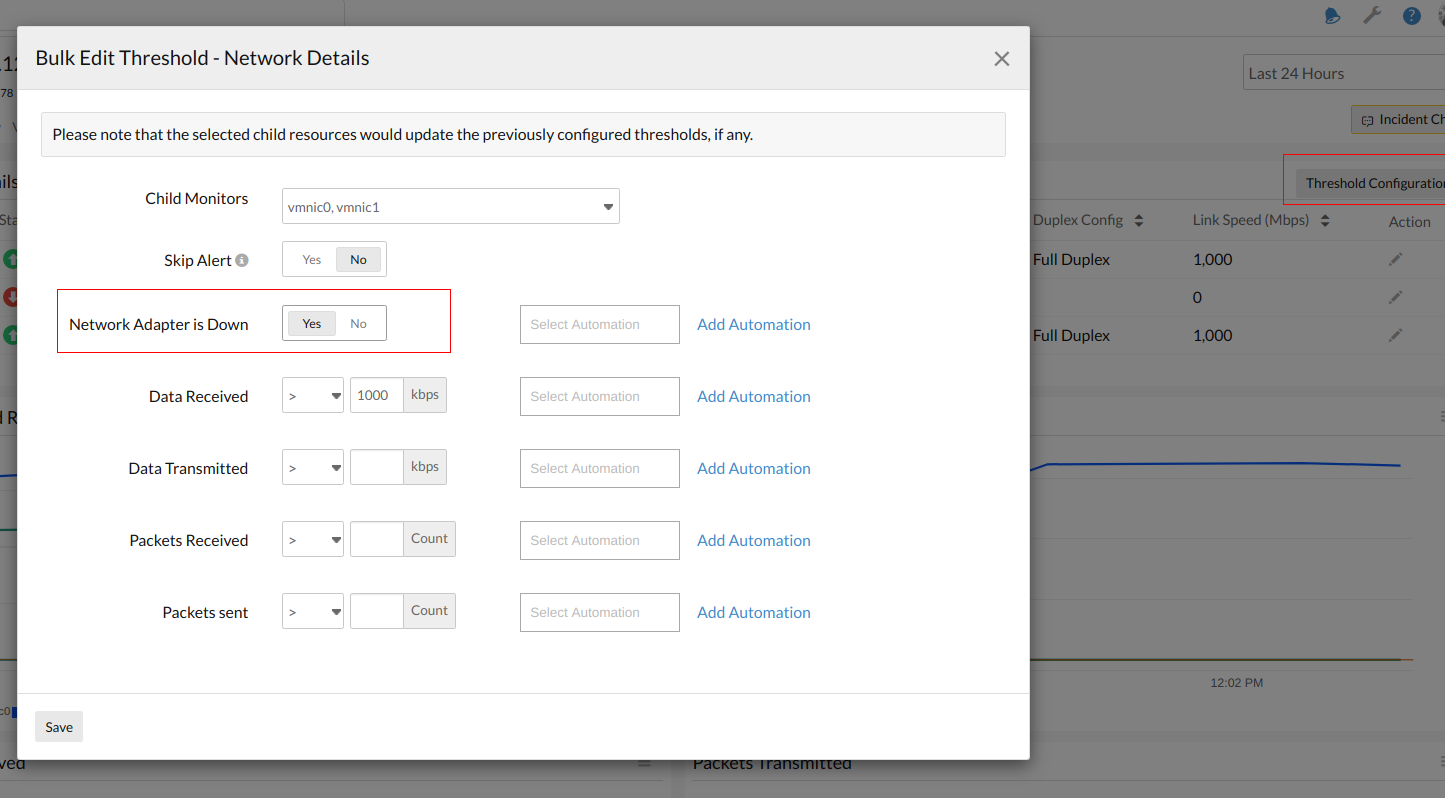
Task: Sort by the Link Speed column arrows
Action: point(1326,220)
